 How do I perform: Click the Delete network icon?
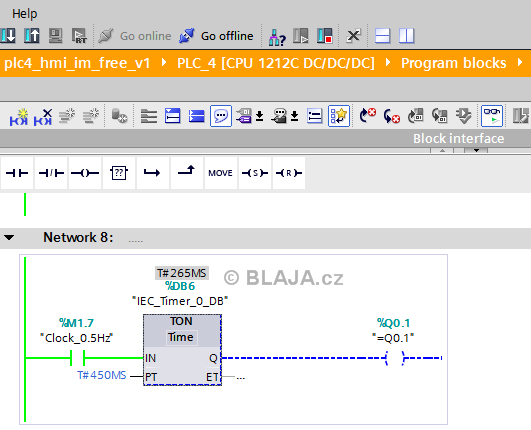tap(43, 117)
